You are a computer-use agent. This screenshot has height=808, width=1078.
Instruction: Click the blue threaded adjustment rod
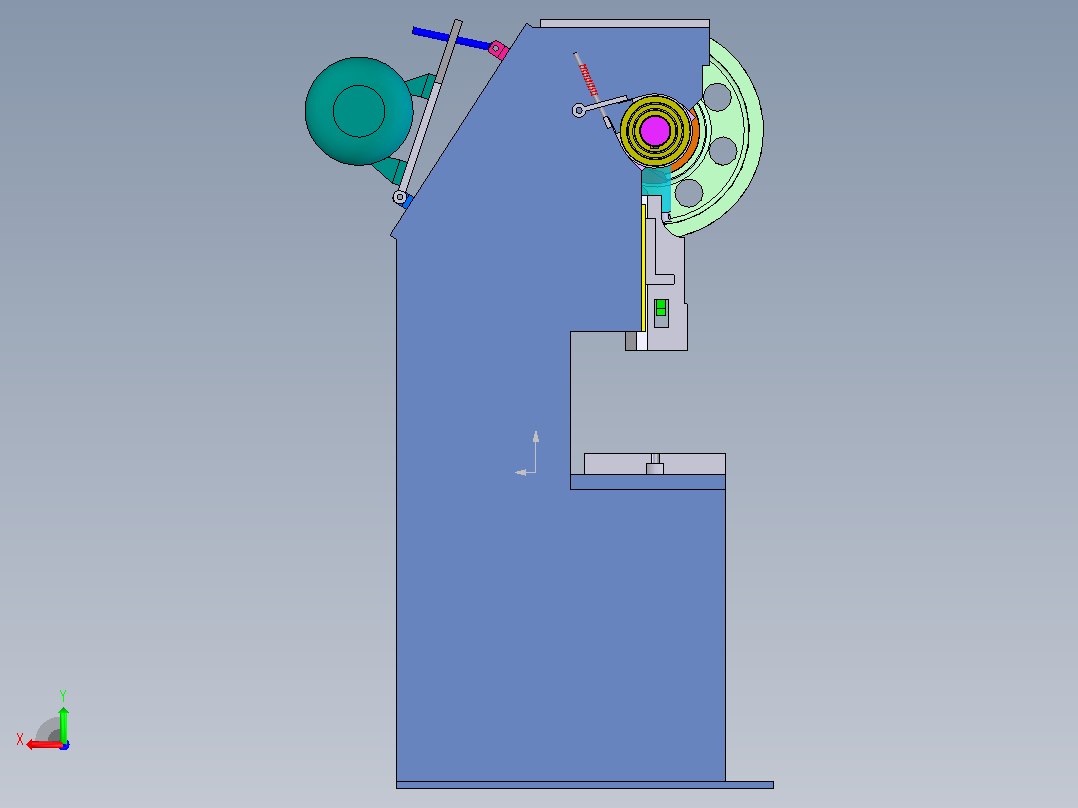450,39
